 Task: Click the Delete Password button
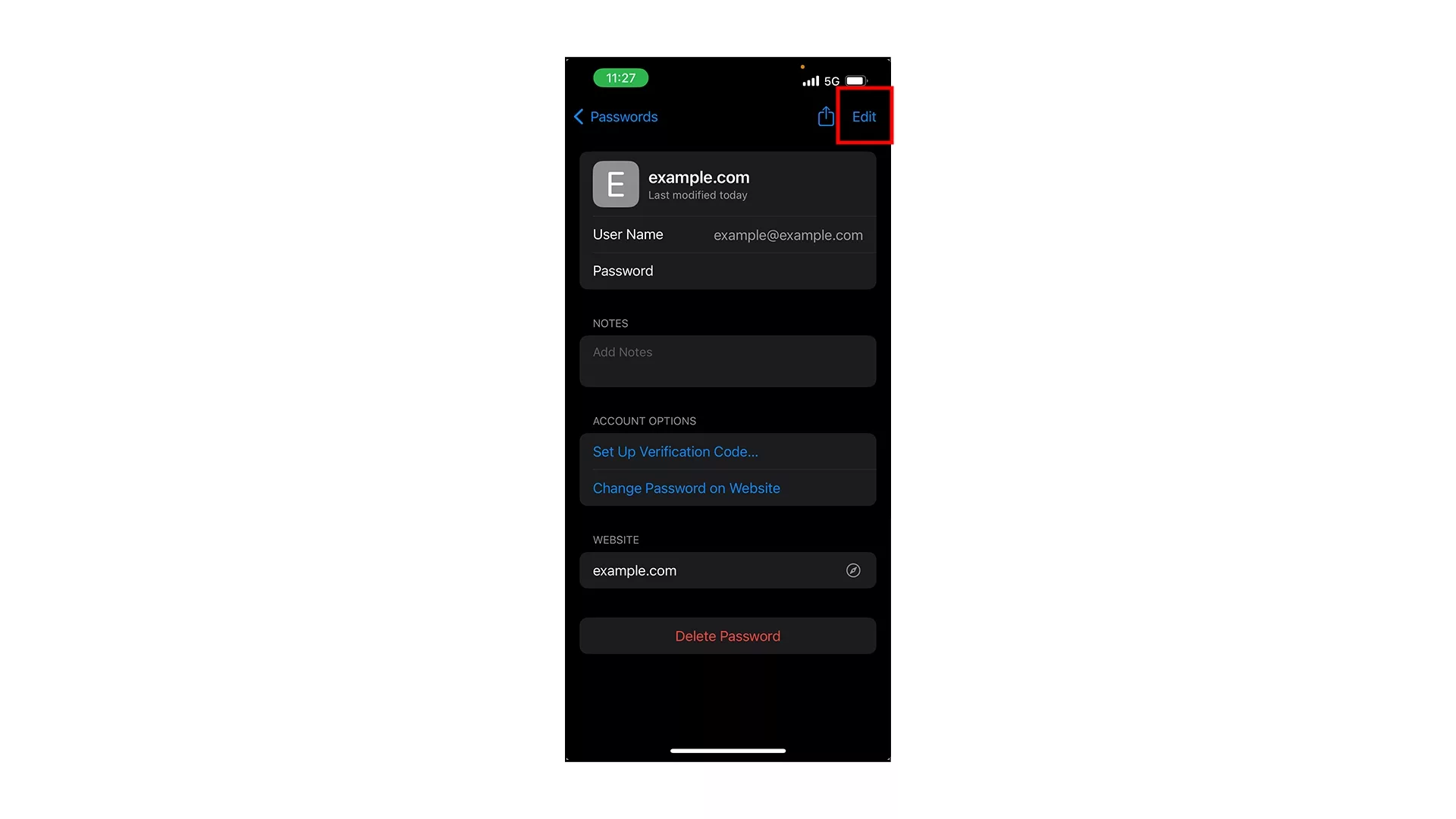click(x=727, y=636)
